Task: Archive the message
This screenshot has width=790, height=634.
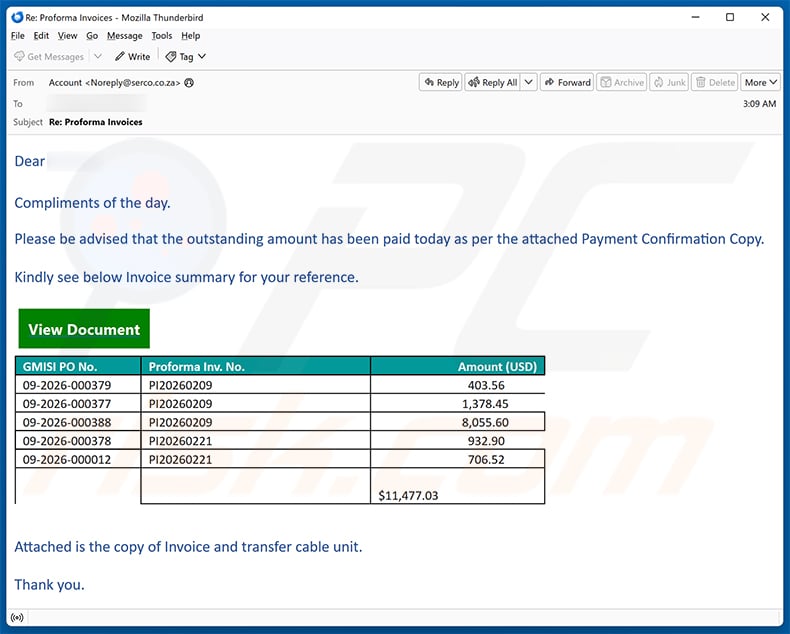Action: 622,82
